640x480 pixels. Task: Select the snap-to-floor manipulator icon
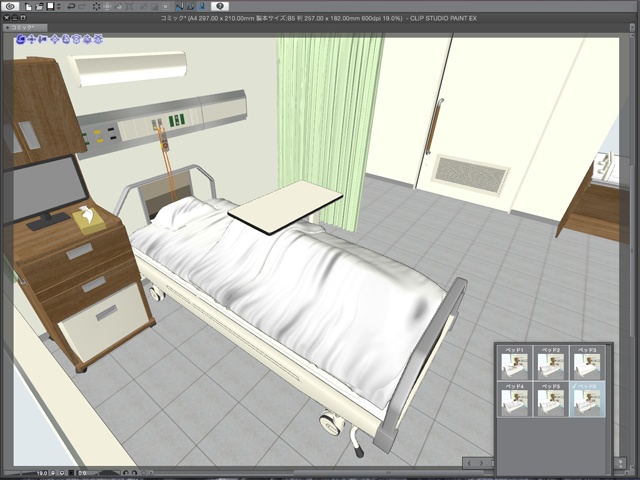[98, 39]
